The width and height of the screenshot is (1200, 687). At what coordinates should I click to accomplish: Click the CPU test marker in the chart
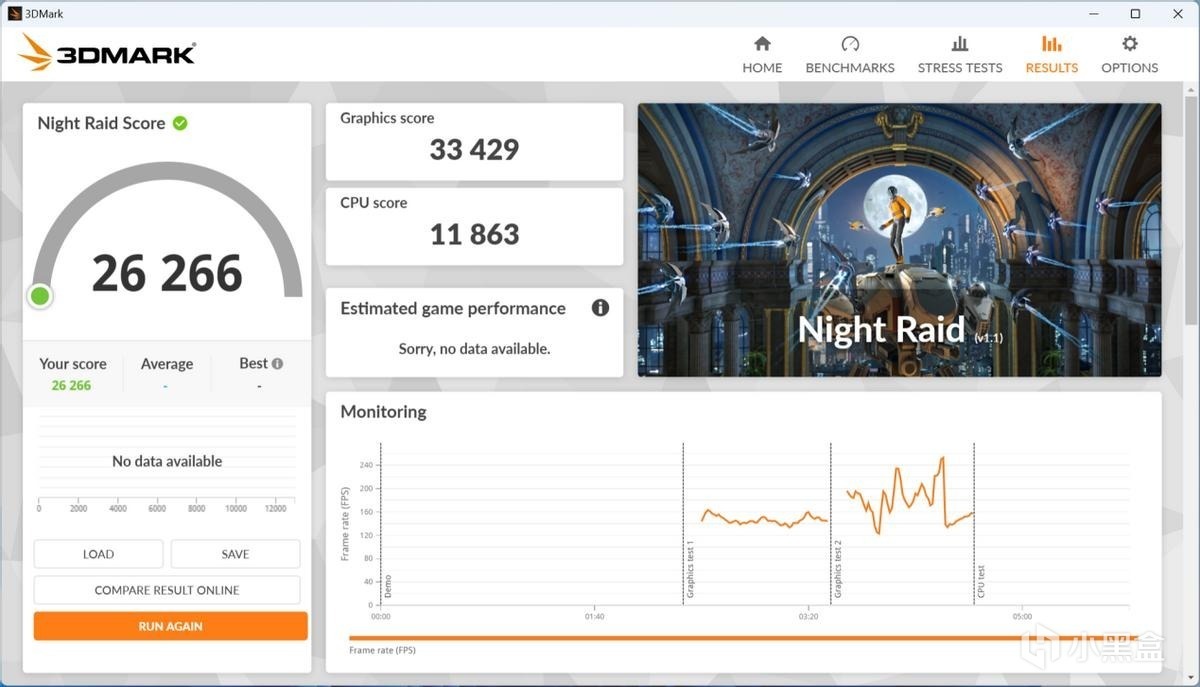tap(981, 582)
